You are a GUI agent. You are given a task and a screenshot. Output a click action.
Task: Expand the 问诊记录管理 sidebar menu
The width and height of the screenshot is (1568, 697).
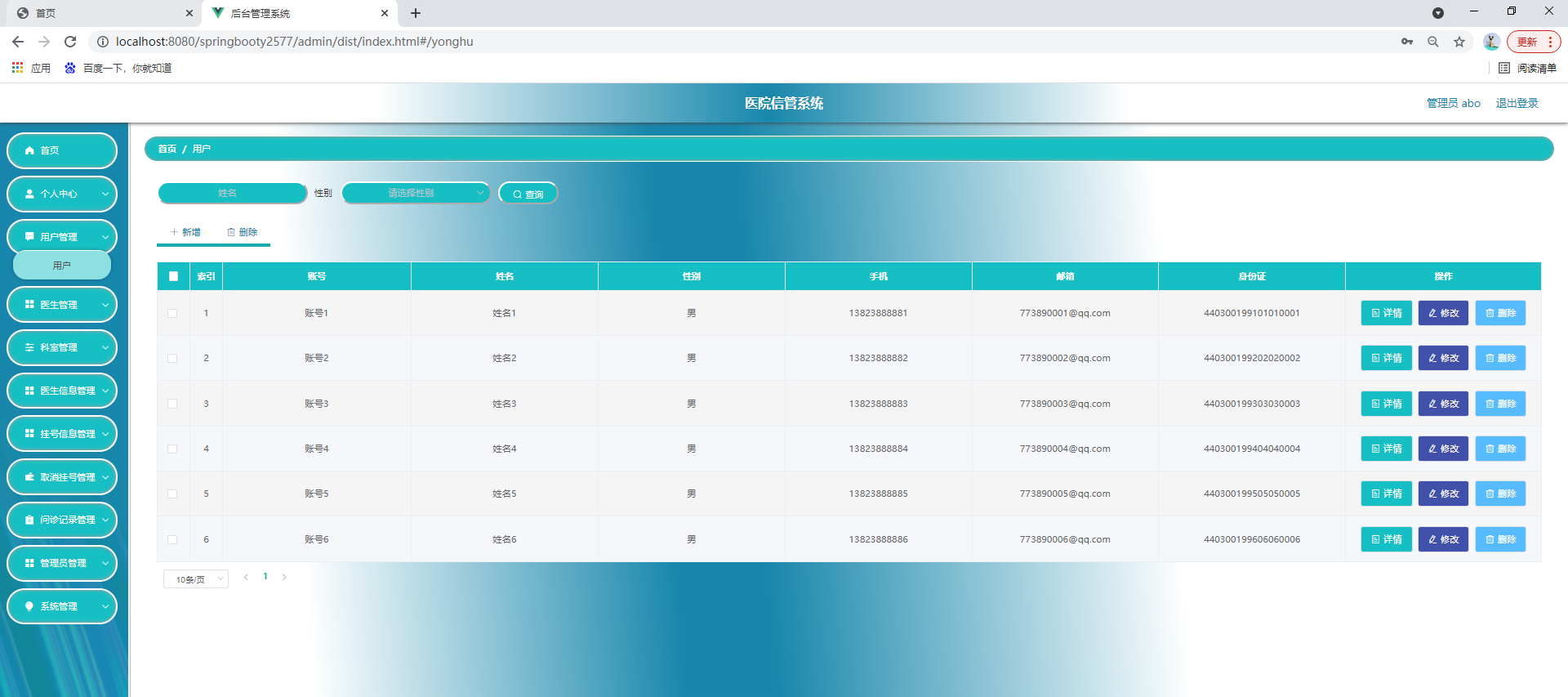62,520
